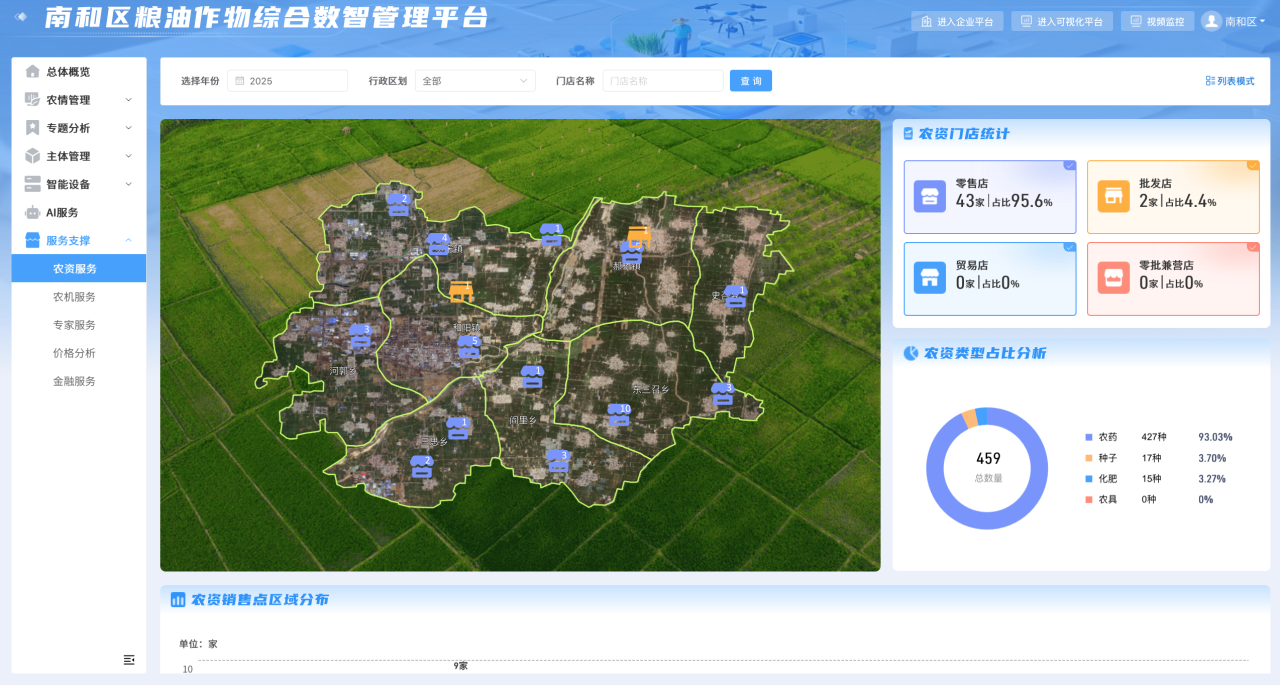Toggle the 批发店 store type card
This screenshot has height=685, width=1280.
[x=1172, y=197]
